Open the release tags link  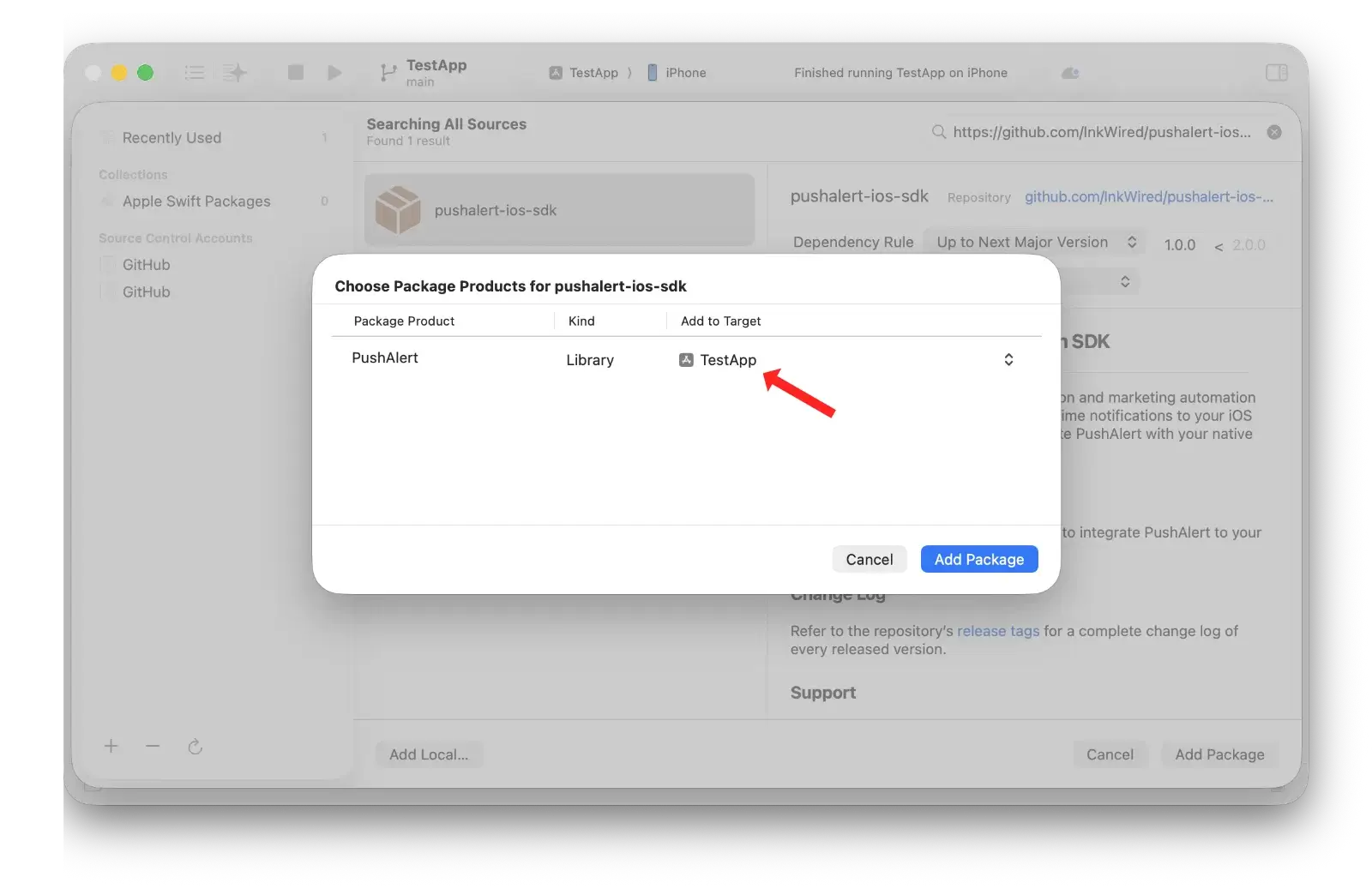click(997, 631)
